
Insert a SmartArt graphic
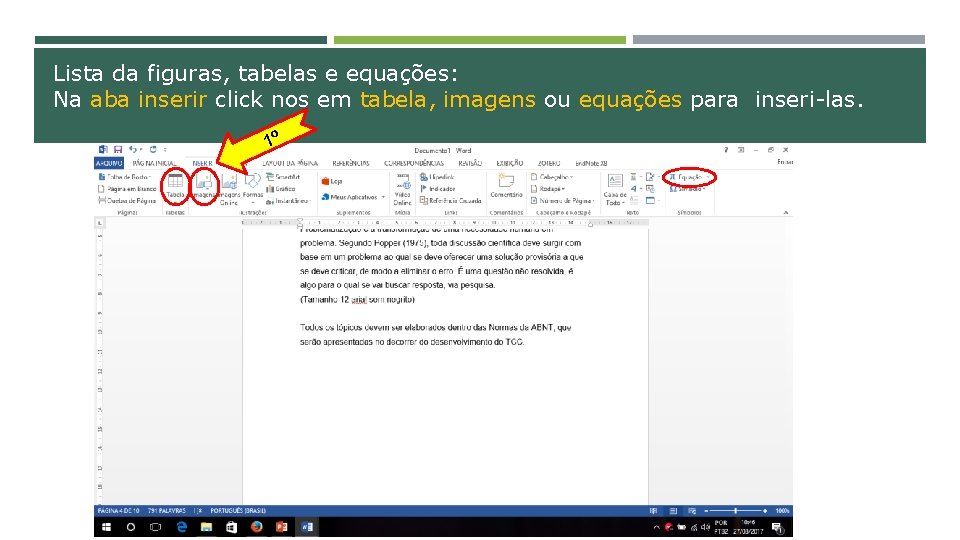(x=283, y=177)
